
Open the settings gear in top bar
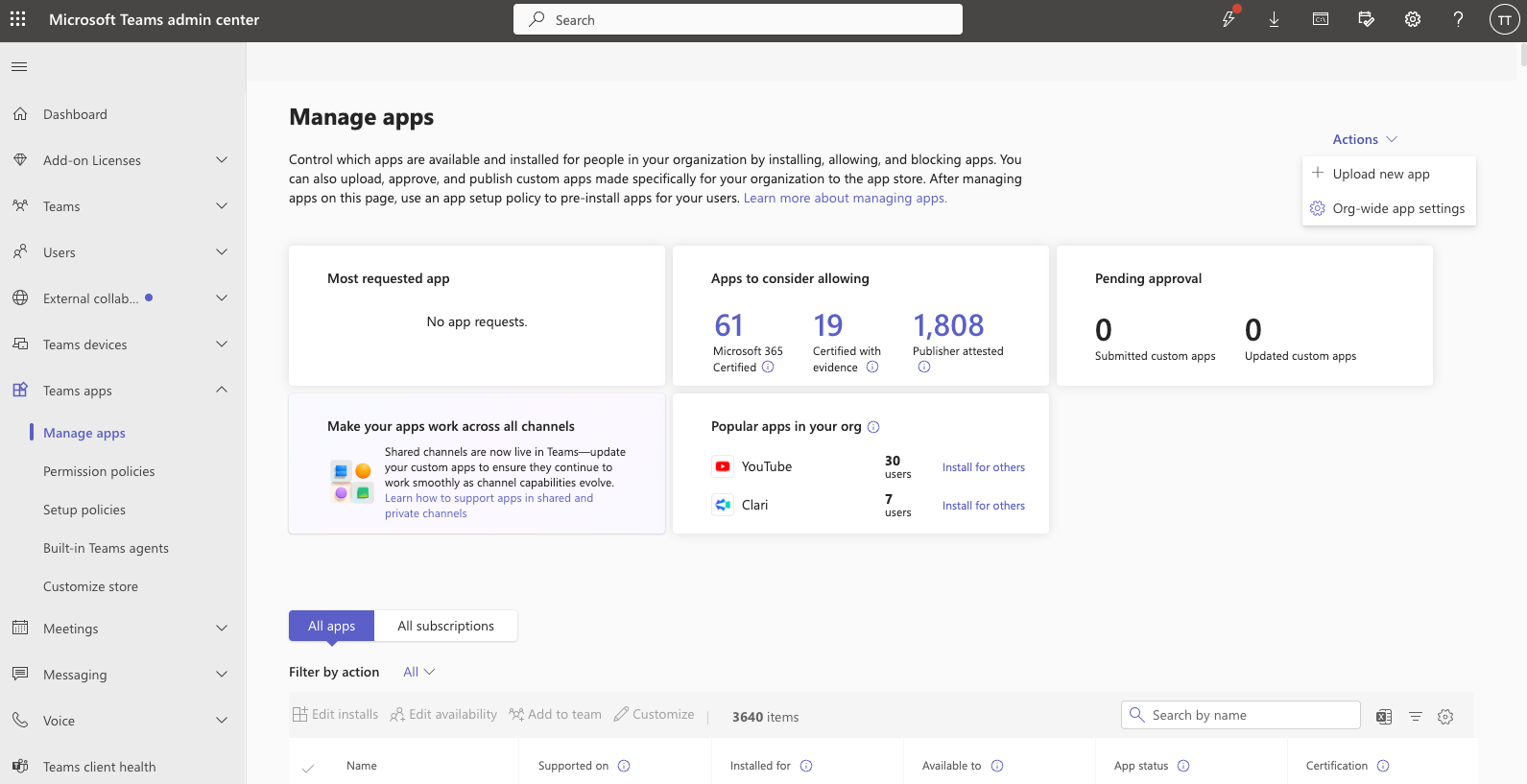click(x=1413, y=19)
